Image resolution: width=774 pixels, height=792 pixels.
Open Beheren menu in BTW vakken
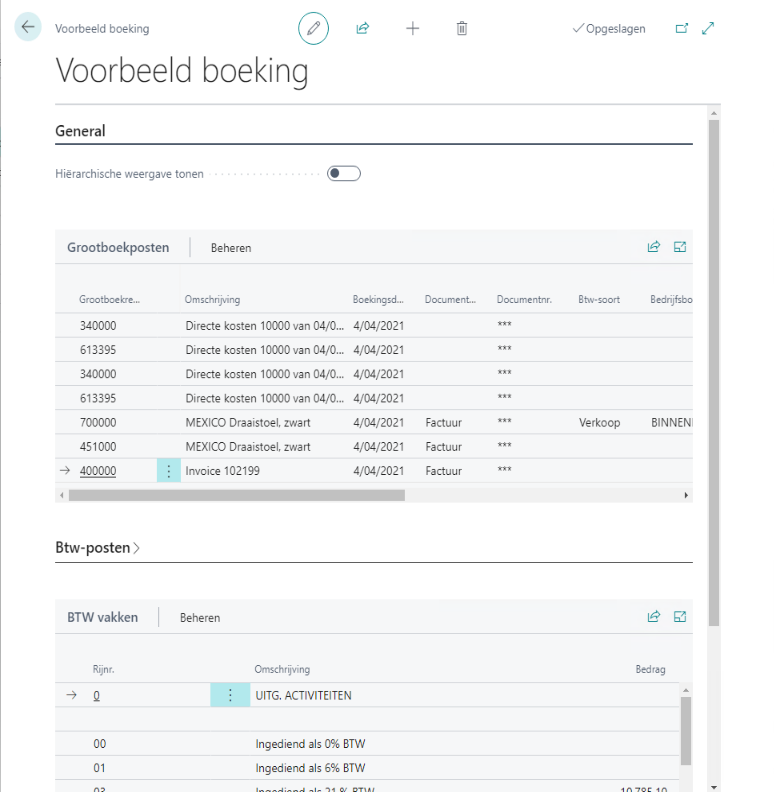point(200,618)
